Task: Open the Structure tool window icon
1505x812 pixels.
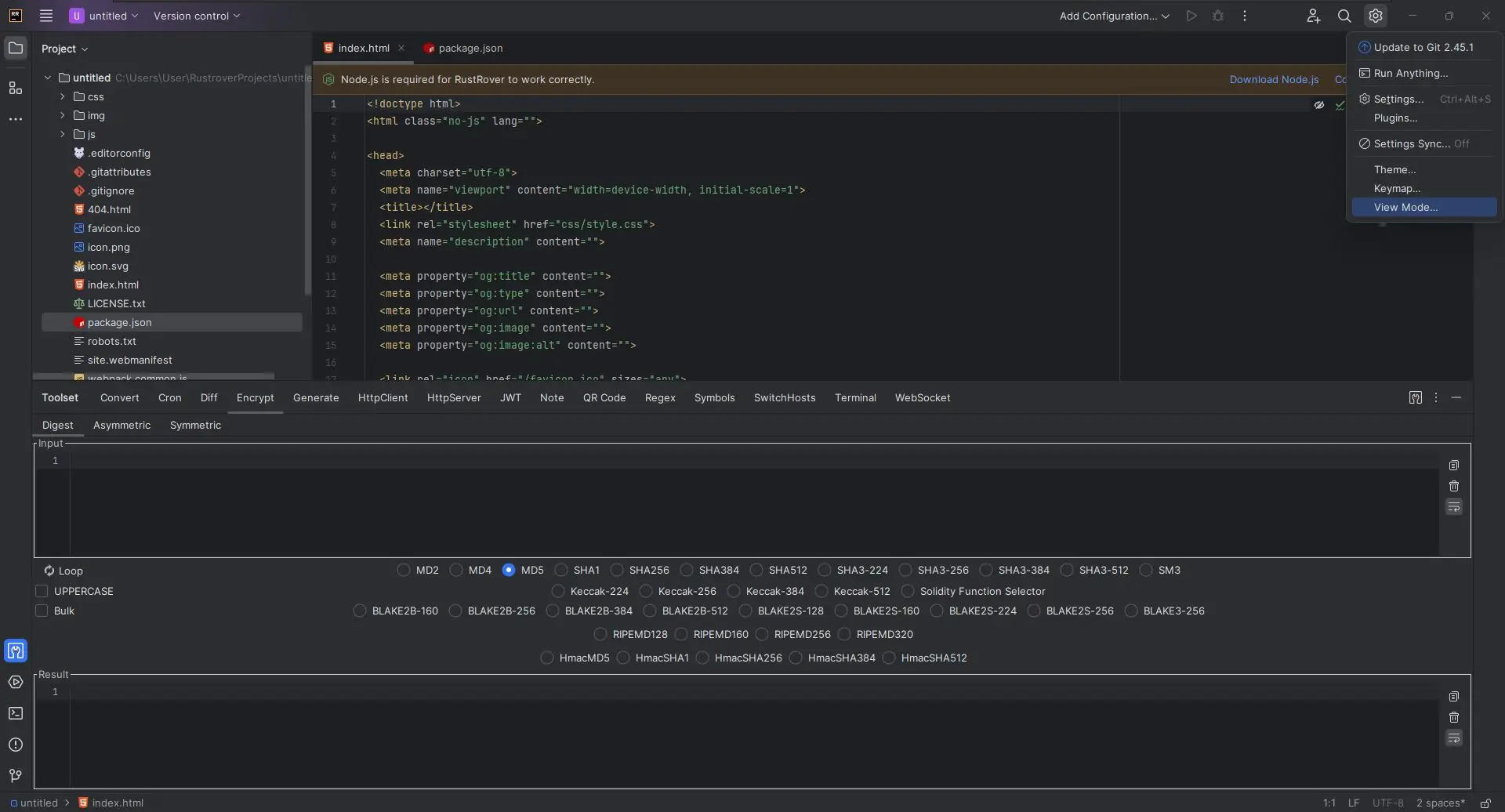Action: (15, 89)
